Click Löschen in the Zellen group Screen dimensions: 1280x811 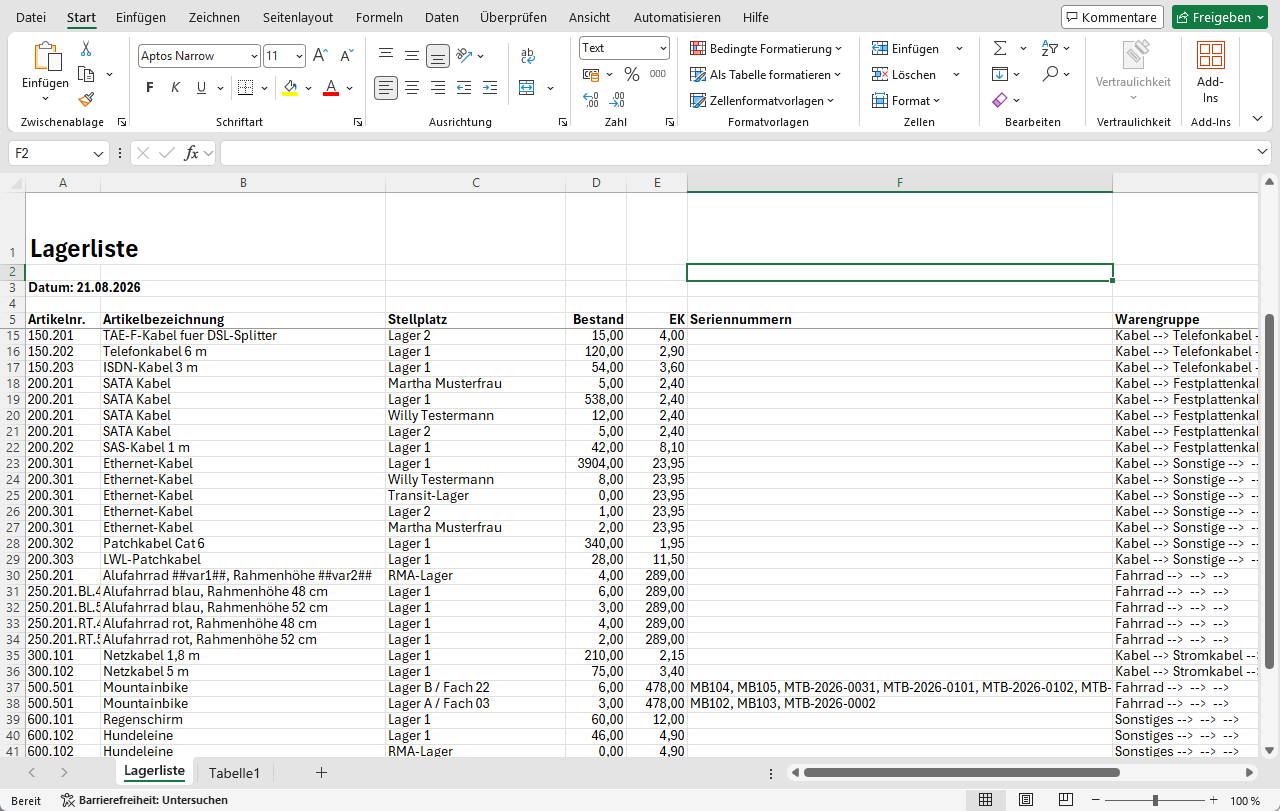pyautogui.click(x=904, y=74)
